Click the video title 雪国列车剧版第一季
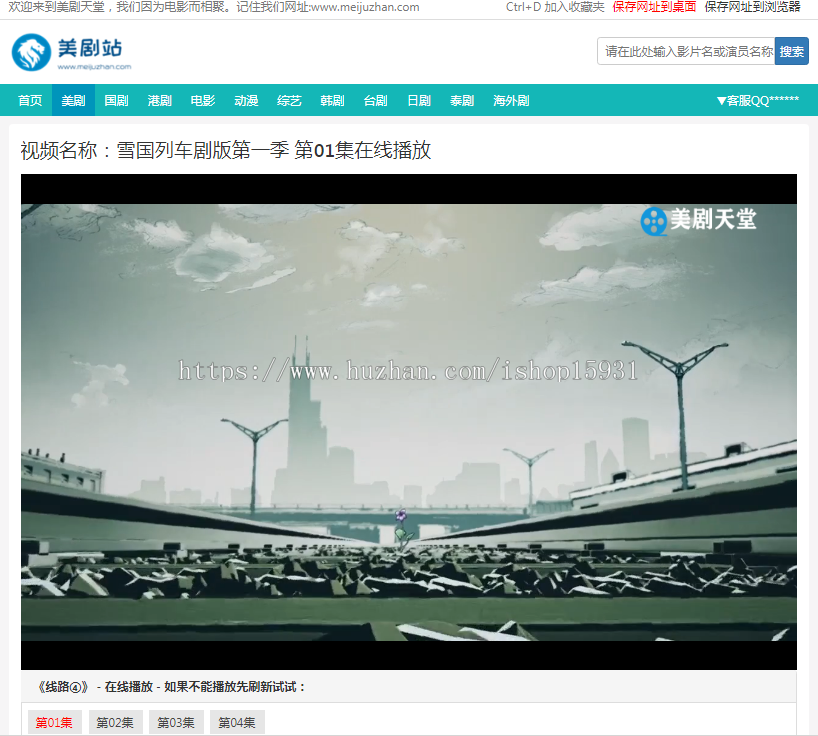This screenshot has height=736, width=818. pos(202,150)
